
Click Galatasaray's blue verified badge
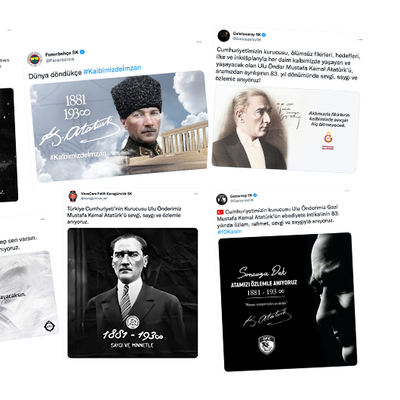264,34
